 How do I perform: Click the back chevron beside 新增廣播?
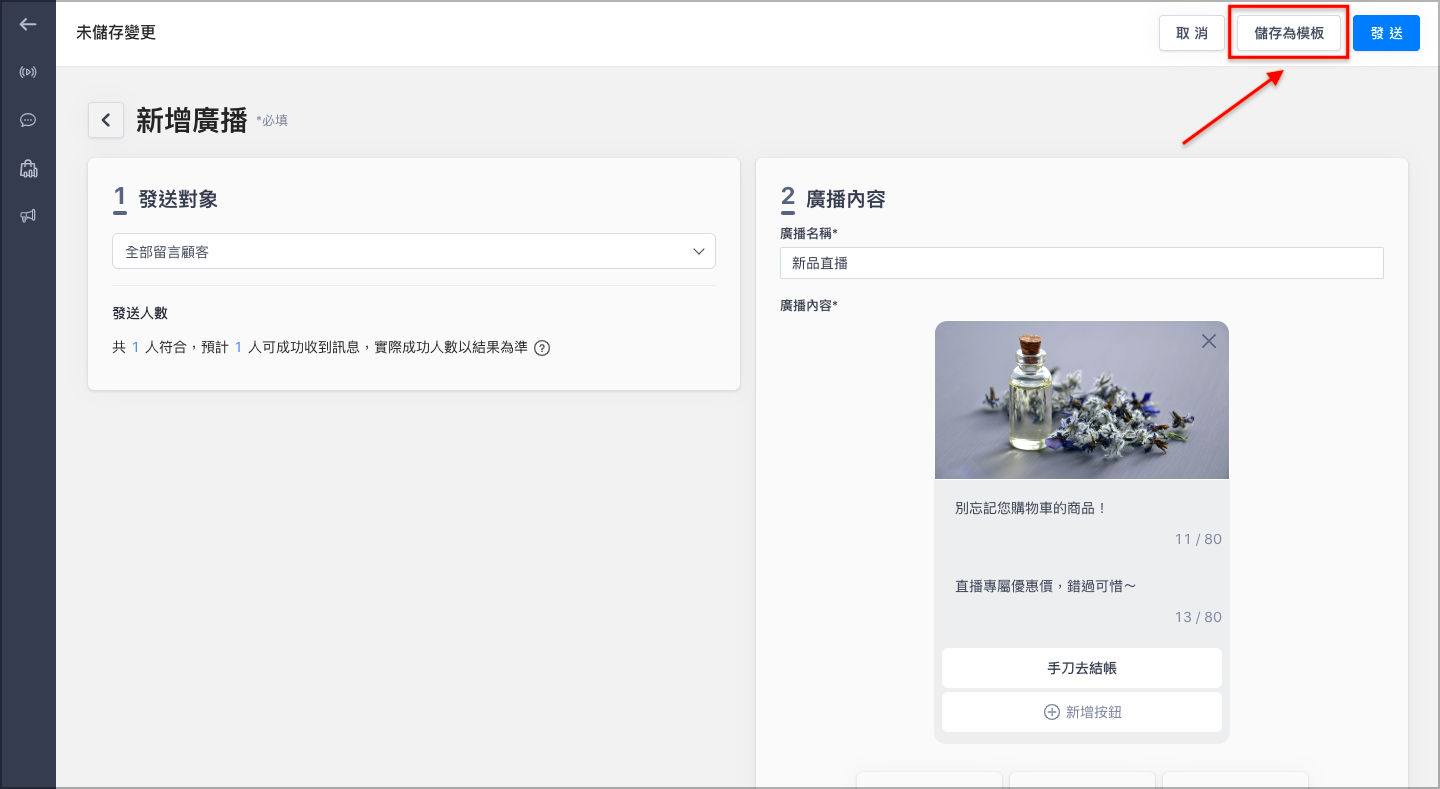[x=106, y=120]
